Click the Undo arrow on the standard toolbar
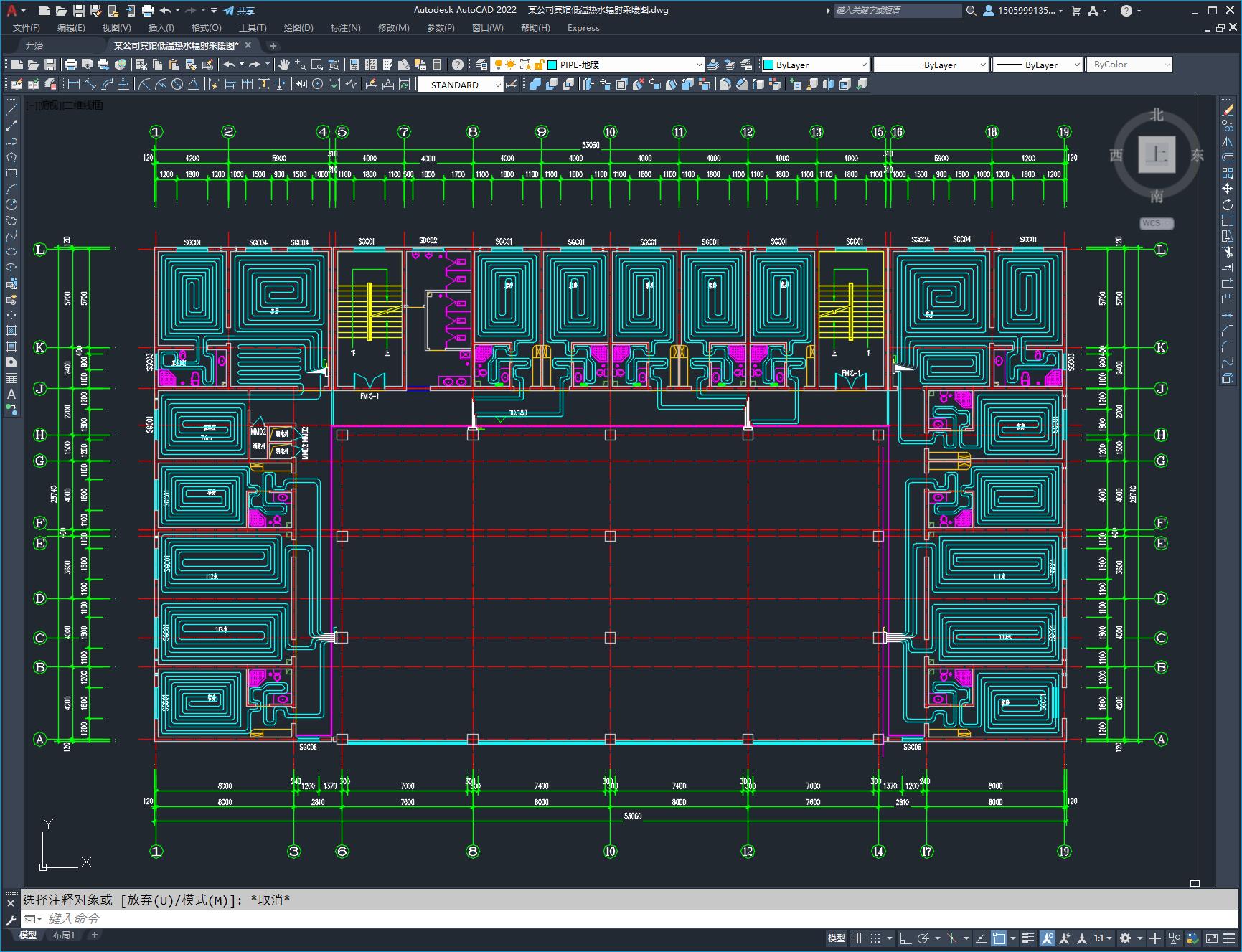This screenshot has width=1242, height=952. (229, 65)
